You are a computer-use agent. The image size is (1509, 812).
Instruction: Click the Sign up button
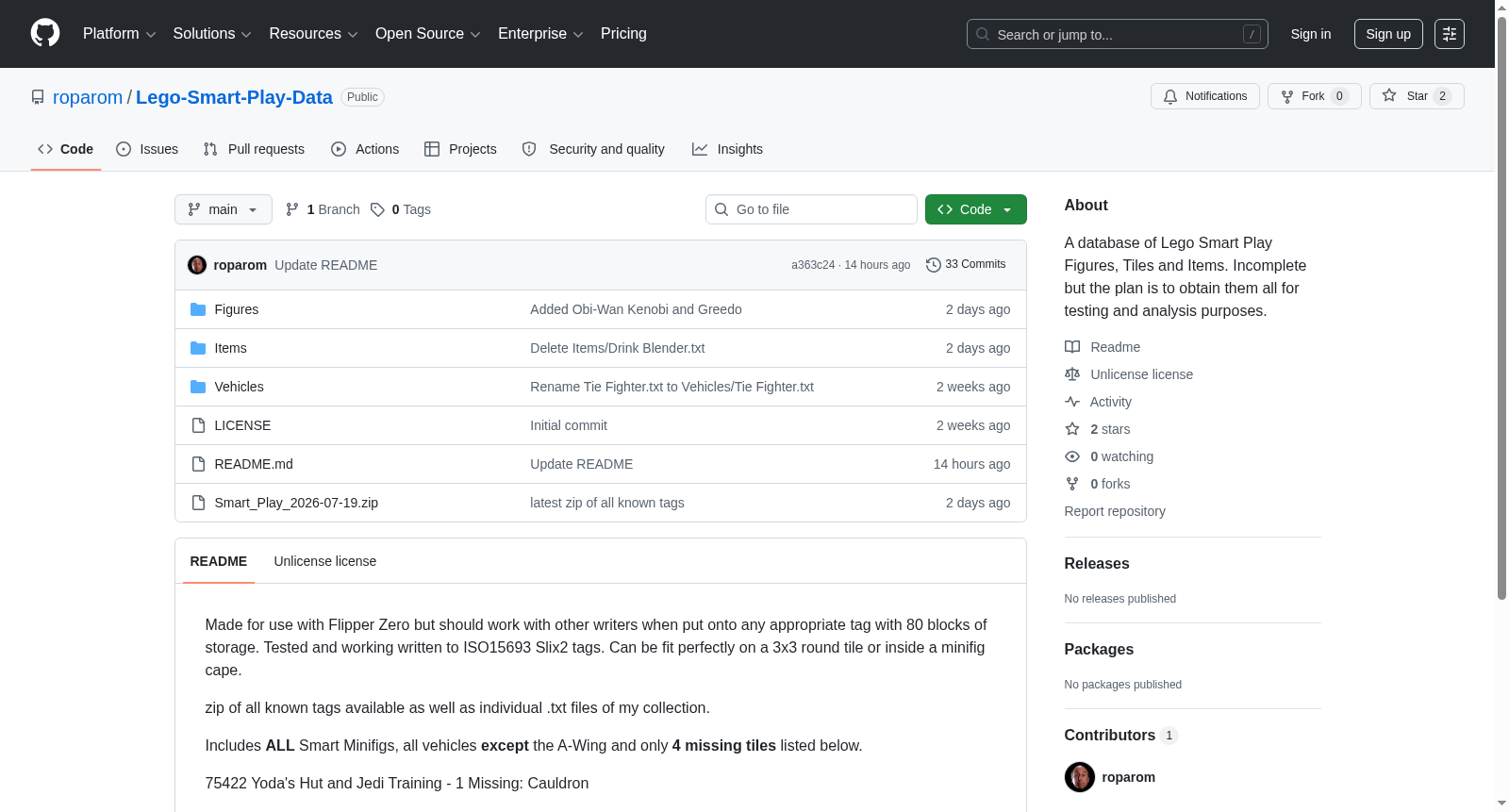click(x=1388, y=34)
